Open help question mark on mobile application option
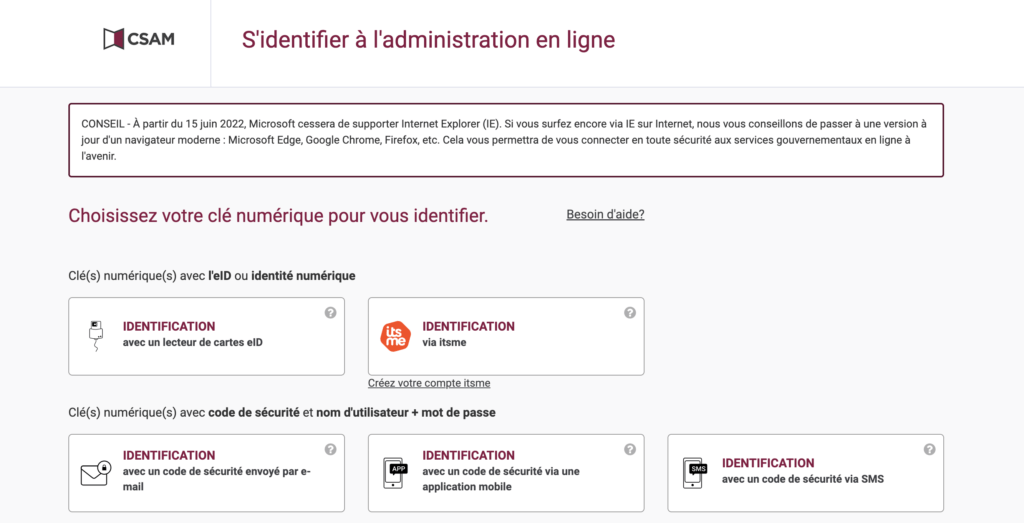This screenshot has width=1024, height=523. pos(630,449)
